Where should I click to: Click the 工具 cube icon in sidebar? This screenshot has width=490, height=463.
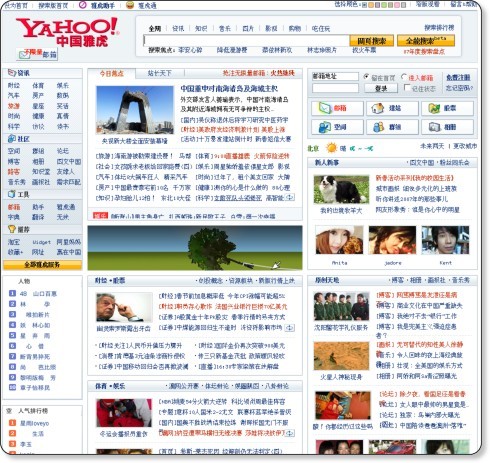click(x=12, y=194)
